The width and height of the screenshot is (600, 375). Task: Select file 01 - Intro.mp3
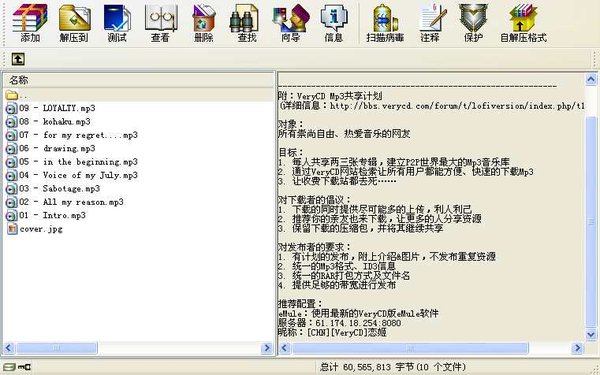52,215
